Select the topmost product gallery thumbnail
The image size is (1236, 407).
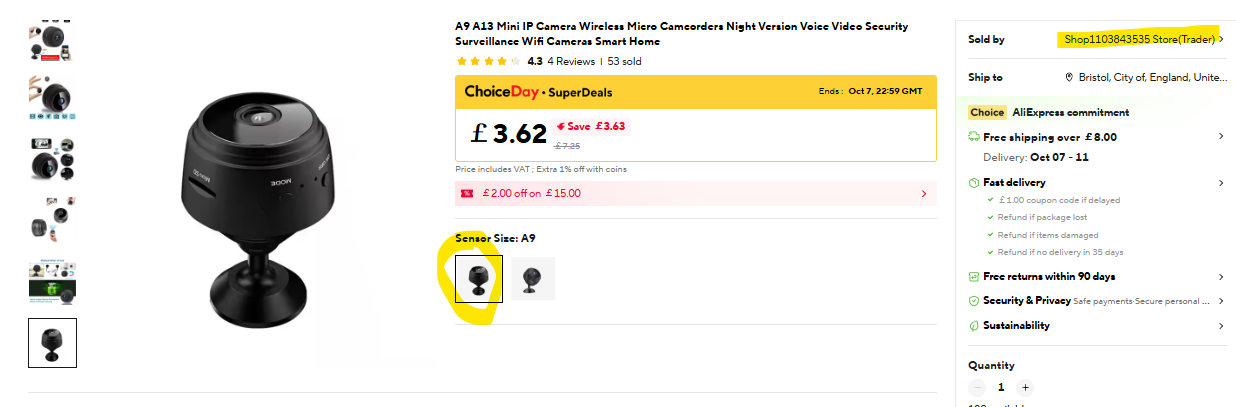click(x=52, y=37)
